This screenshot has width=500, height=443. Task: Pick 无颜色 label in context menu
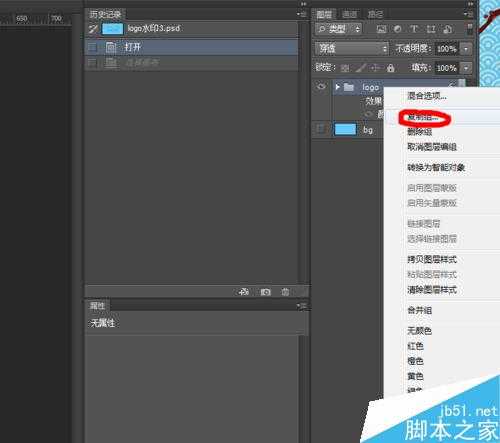(420, 331)
